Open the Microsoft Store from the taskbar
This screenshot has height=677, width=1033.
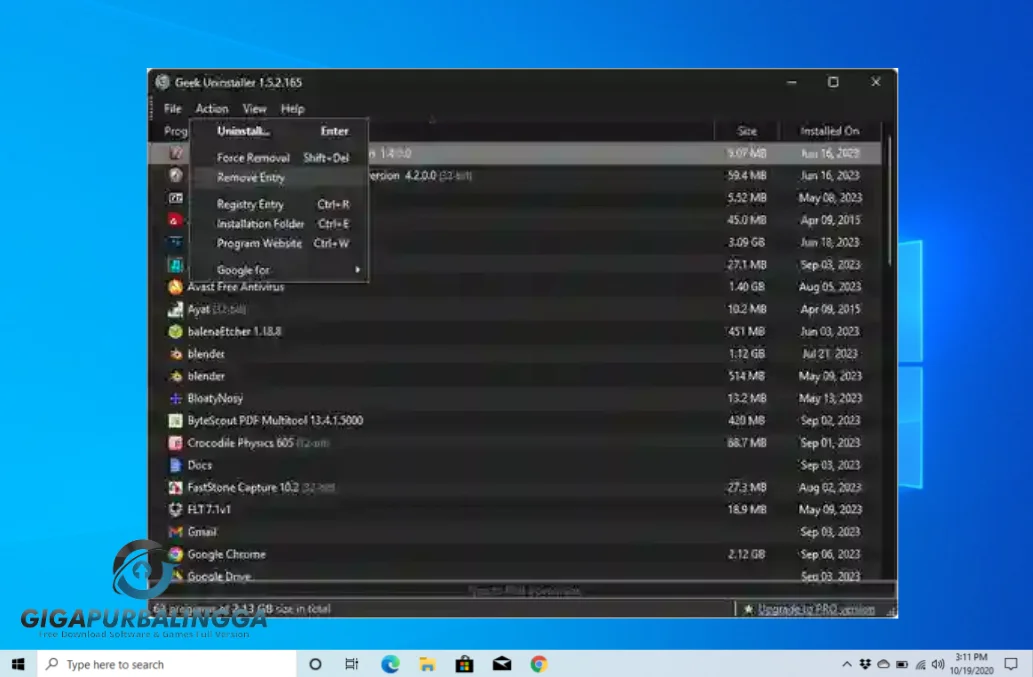pyautogui.click(x=464, y=663)
